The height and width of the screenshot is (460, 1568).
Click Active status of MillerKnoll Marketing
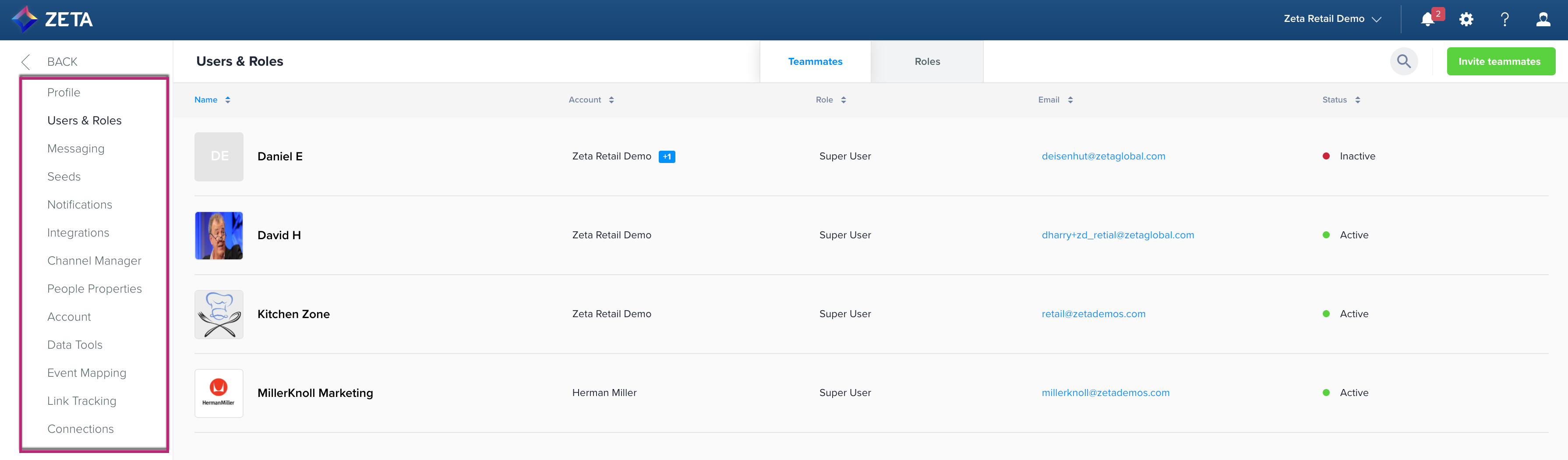[1345, 393]
